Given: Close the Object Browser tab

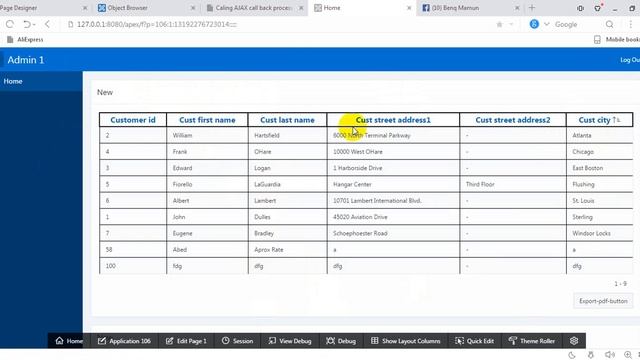Looking at the screenshot, I should [x=193, y=8].
